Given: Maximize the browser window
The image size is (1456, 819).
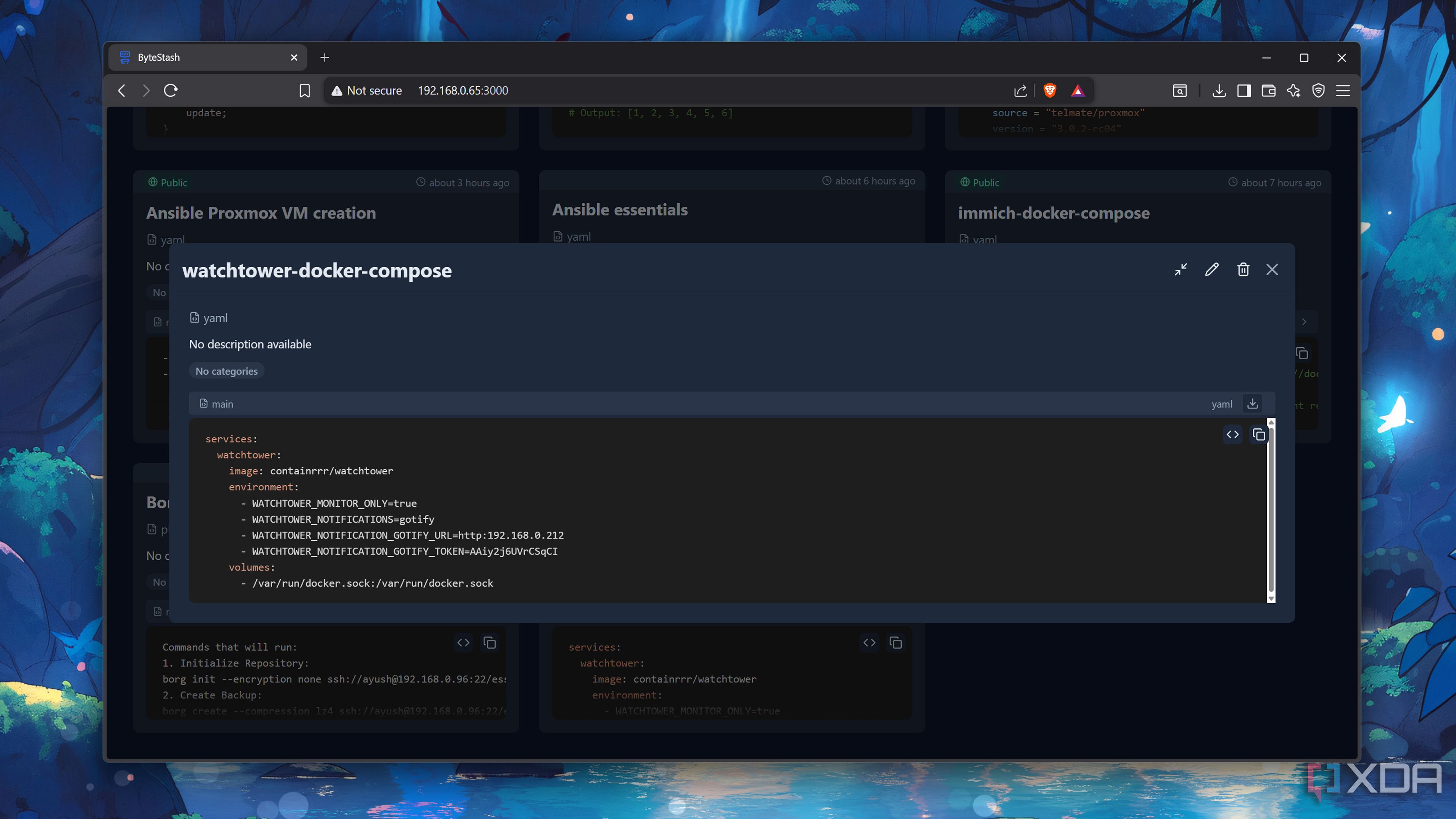Looking at the screenshot, I should pyautogui.click(x=1304, y=58).
